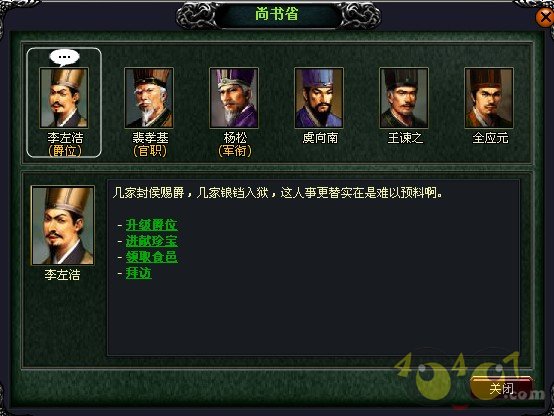Image resolution: width=554 pixels, height=416 pixels.
Task: Select 裴孝基 official portrait
Action: (x=149, y=98)
